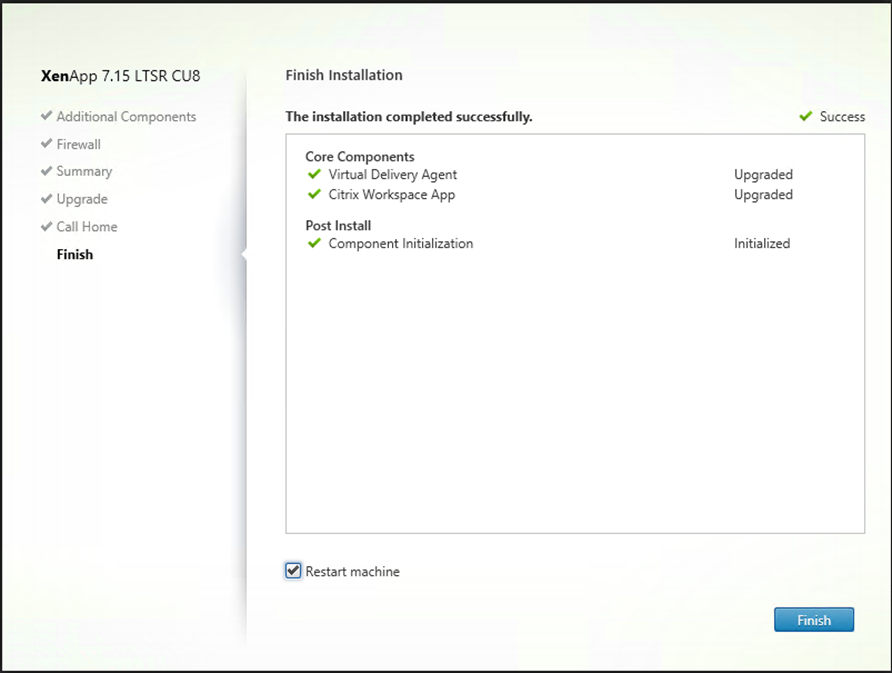892x673 pixels.
Task: Click checkmark beside Summary step
Action: tap(47, 171)
